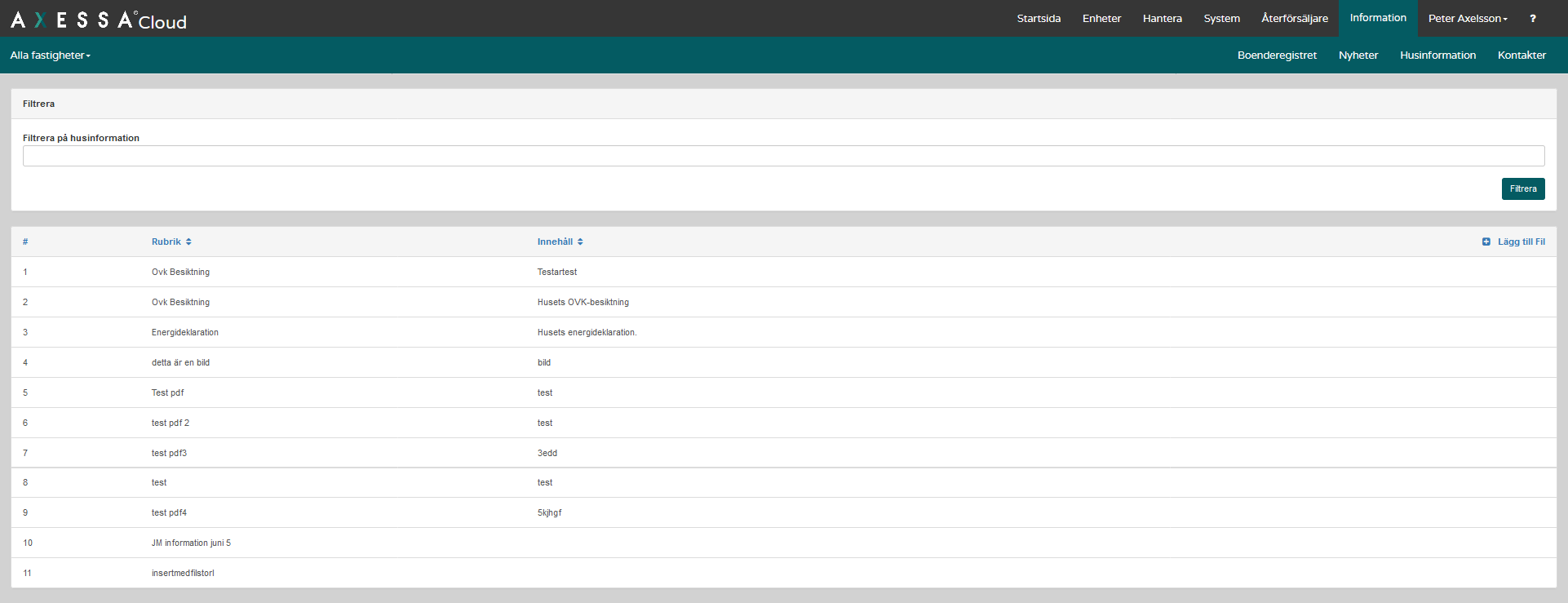Image resolution: width=1568 pixels, height=603 pixels.
Task: Click the Lägg till Fil link
Action: (1521, 242)
